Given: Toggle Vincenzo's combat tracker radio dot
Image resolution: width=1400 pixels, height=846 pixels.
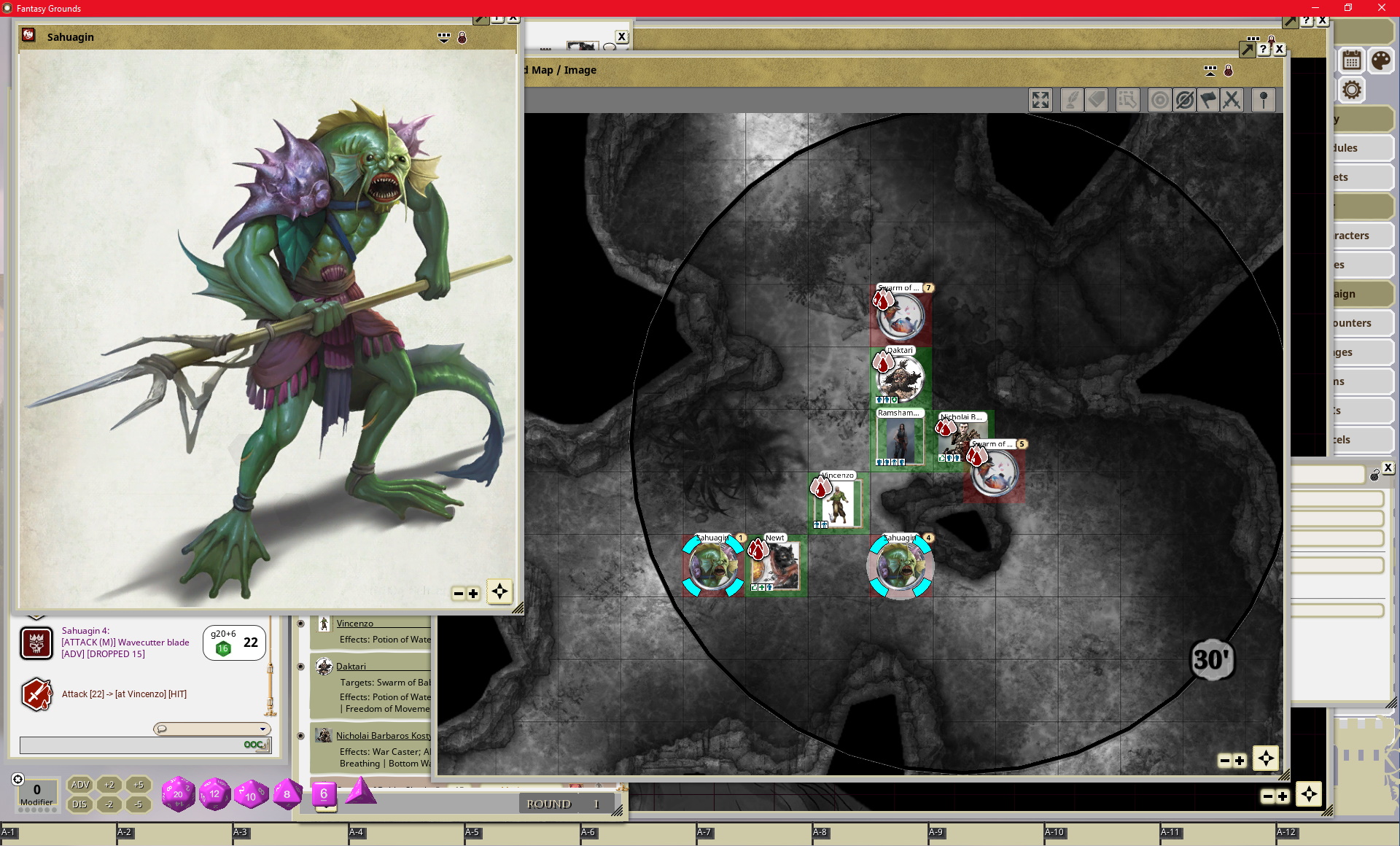Looking at the screenshot, I should point(300,624).
